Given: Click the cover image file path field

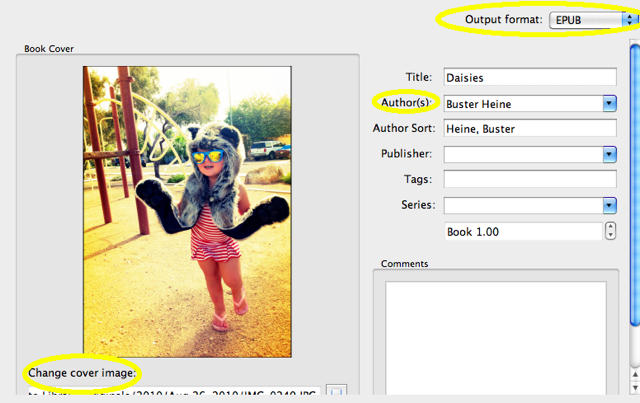Looking at the screenshot, I should [170, 395].
